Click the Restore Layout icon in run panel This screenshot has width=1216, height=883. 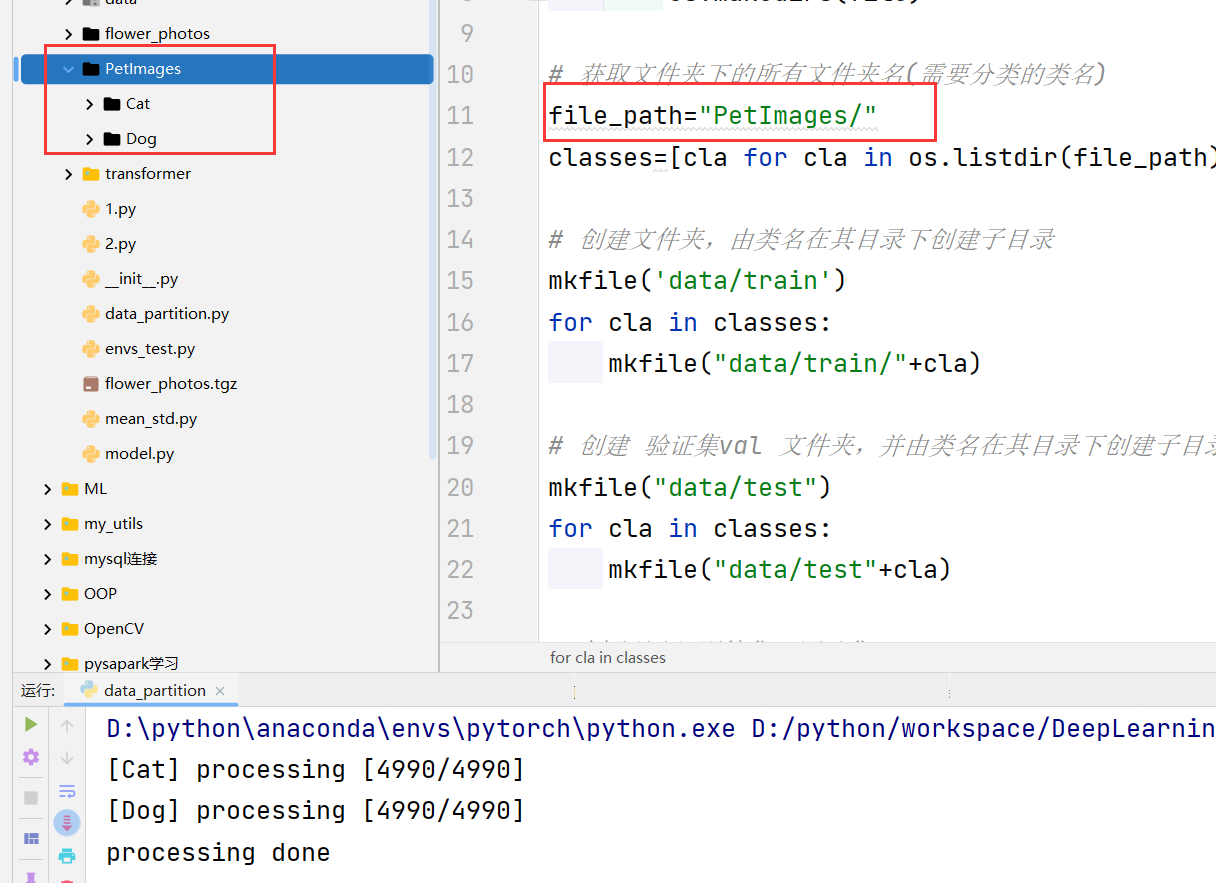31,838
